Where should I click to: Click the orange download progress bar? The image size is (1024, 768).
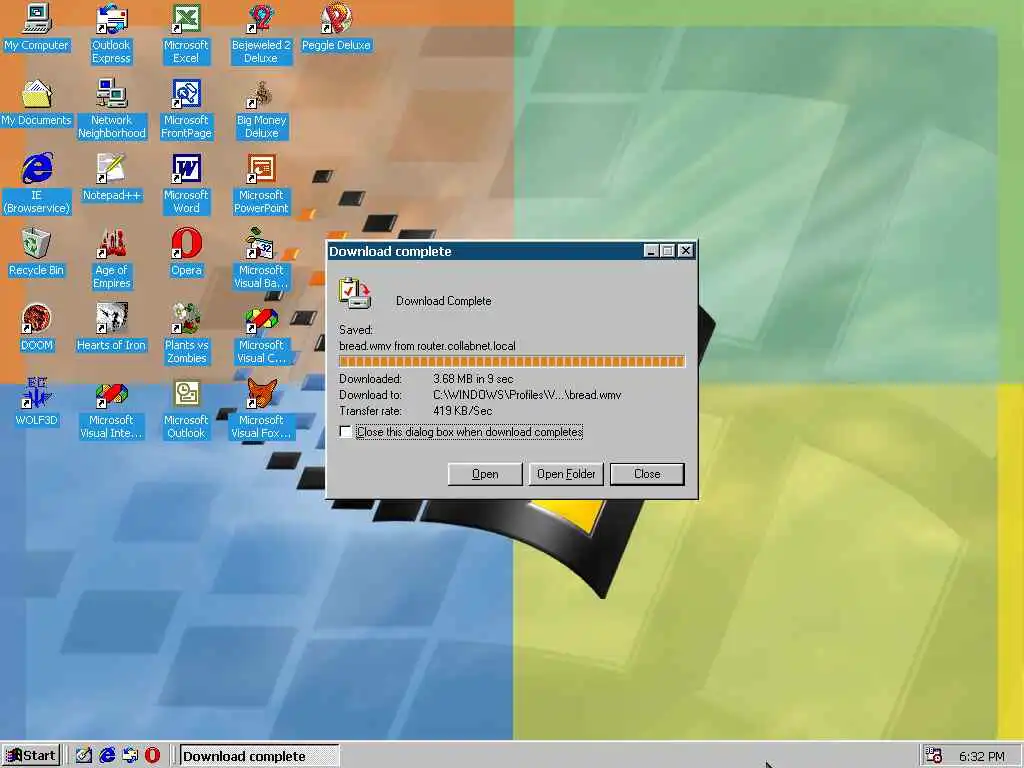pos(511,362)
